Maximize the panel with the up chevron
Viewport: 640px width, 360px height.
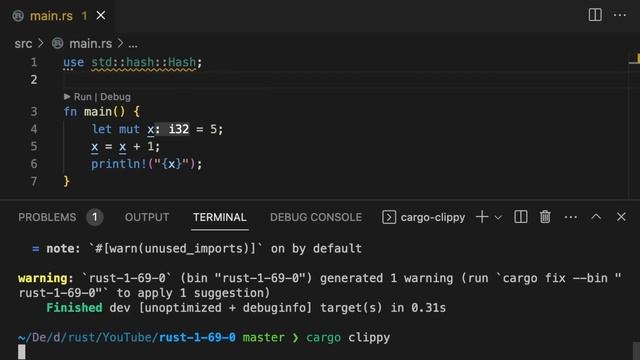596,217
